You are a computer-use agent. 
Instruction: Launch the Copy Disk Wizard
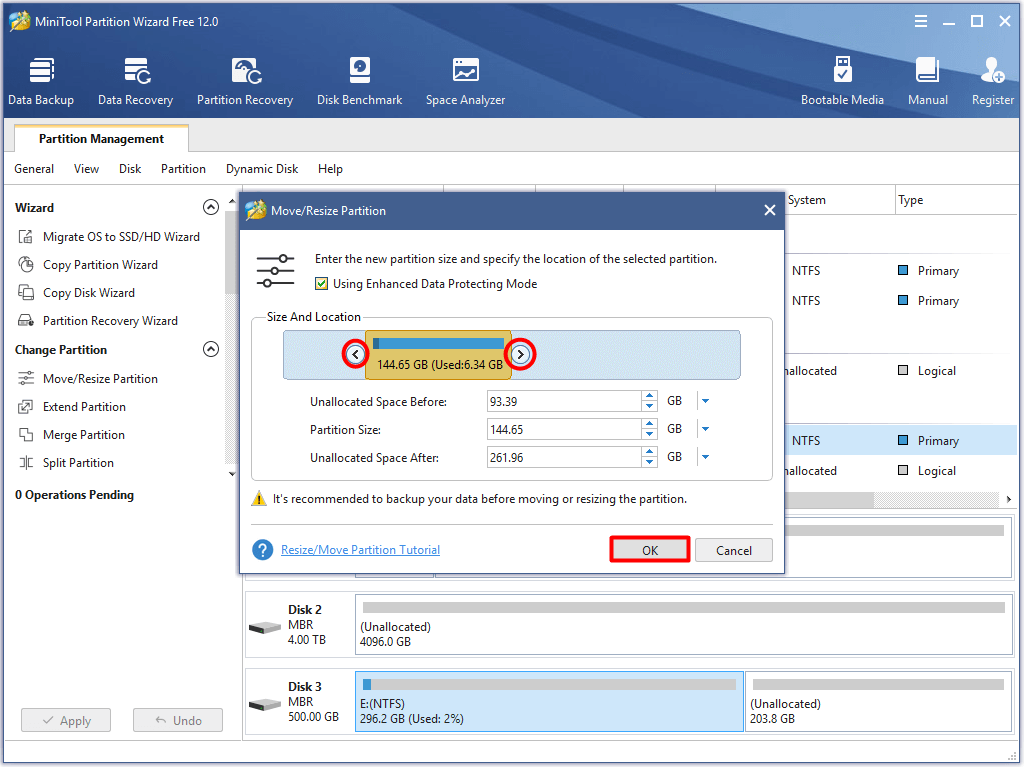89,293
